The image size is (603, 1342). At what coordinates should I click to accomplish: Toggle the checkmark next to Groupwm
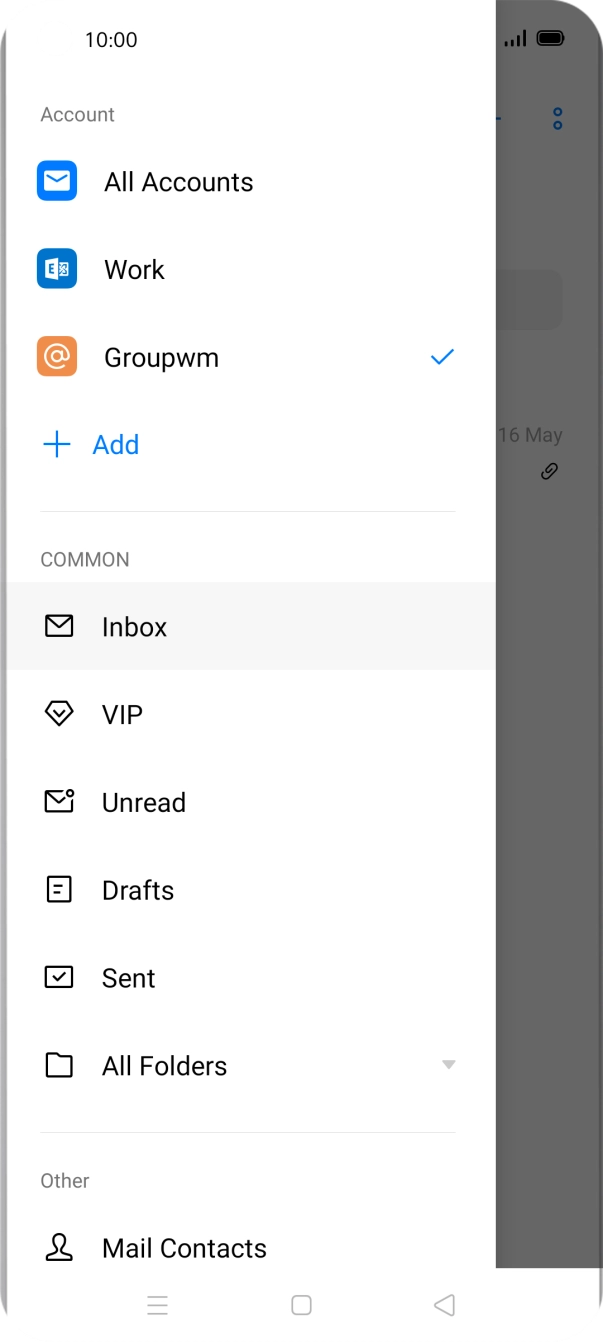point(441,356)
